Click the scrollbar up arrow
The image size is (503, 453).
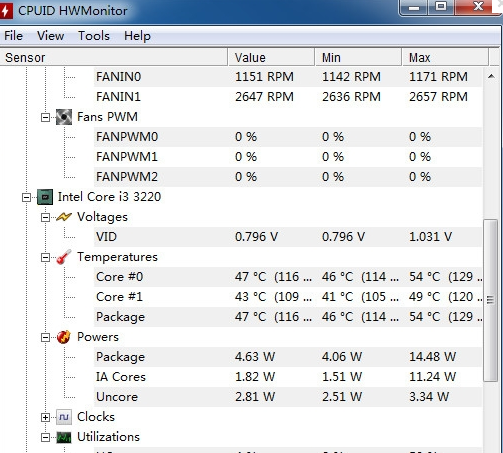491,76
